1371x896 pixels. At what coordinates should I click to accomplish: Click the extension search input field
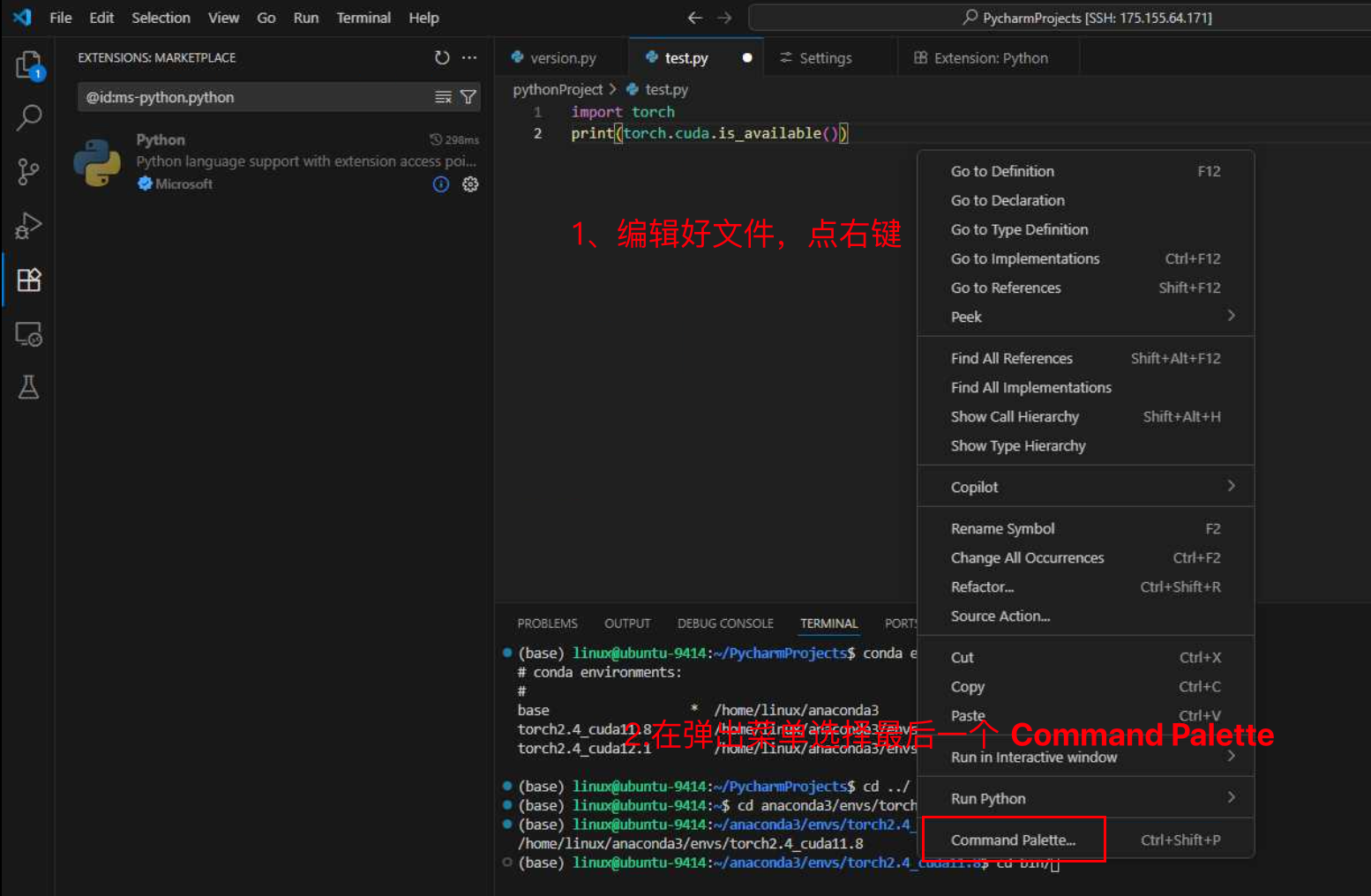tap(256, 97)
